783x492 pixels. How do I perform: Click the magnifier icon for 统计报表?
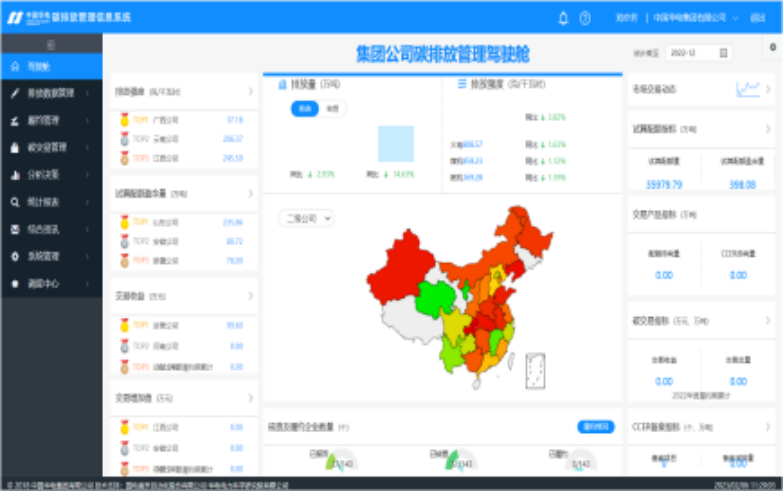[x=15, y=202]
